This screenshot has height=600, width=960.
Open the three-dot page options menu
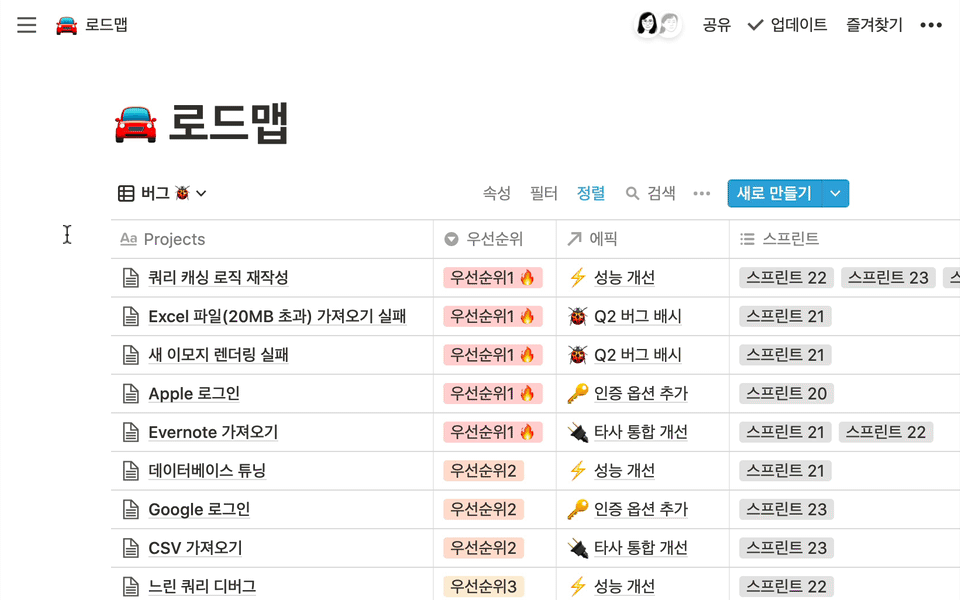tap(930, 25)
